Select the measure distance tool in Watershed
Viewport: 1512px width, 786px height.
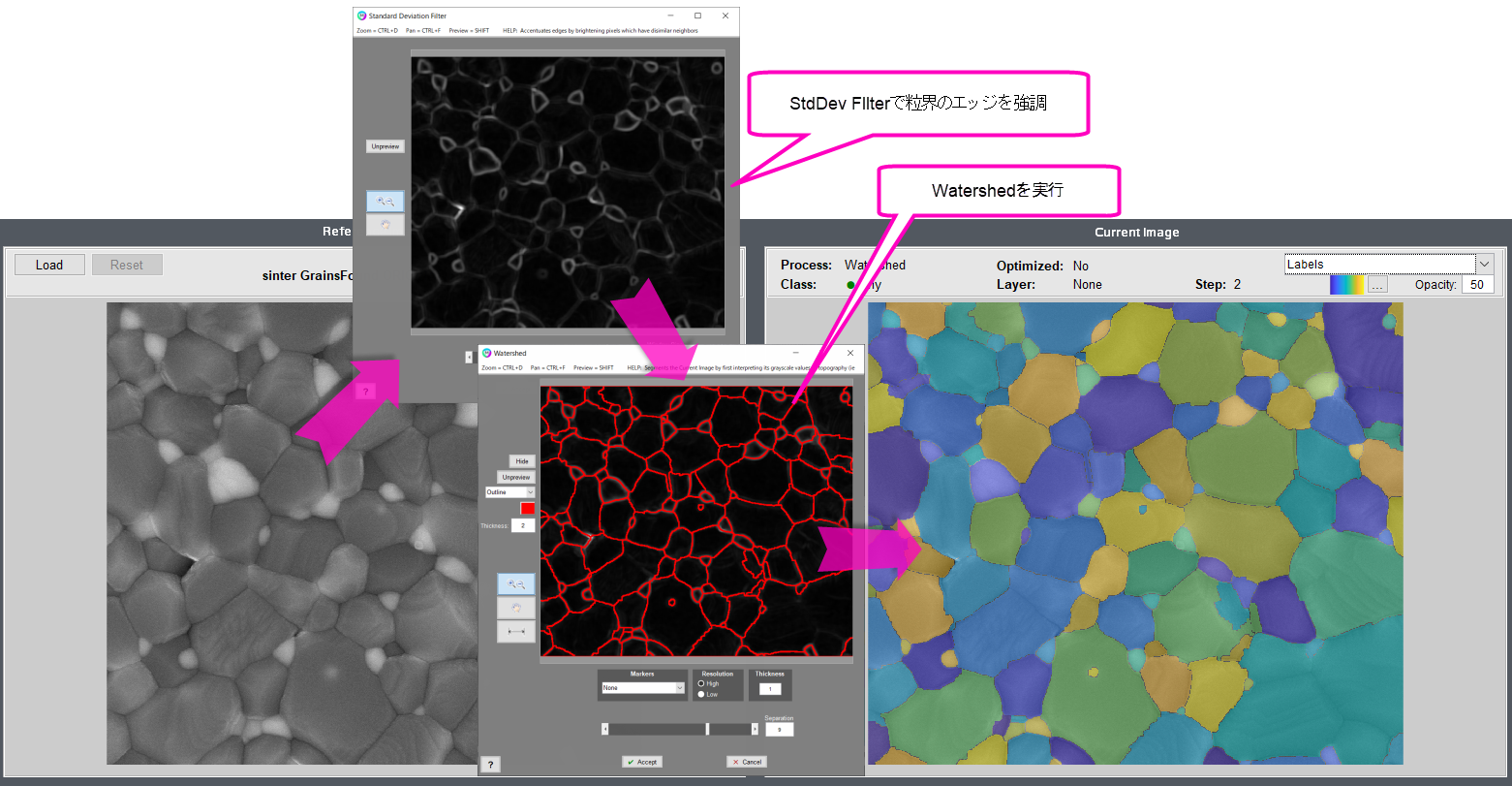point(515,632)
